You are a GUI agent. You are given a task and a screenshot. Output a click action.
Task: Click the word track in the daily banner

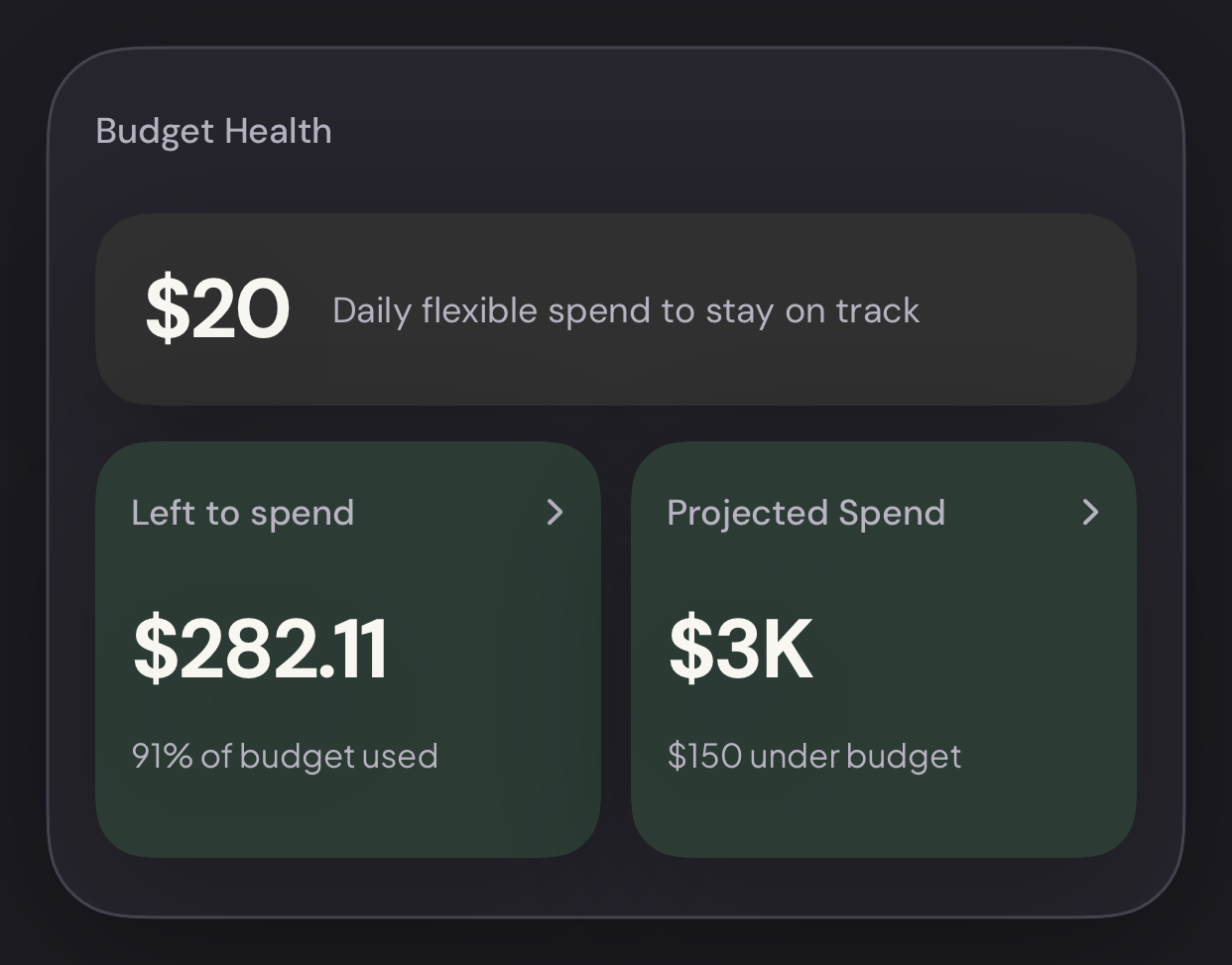click(x=878, y=310)
